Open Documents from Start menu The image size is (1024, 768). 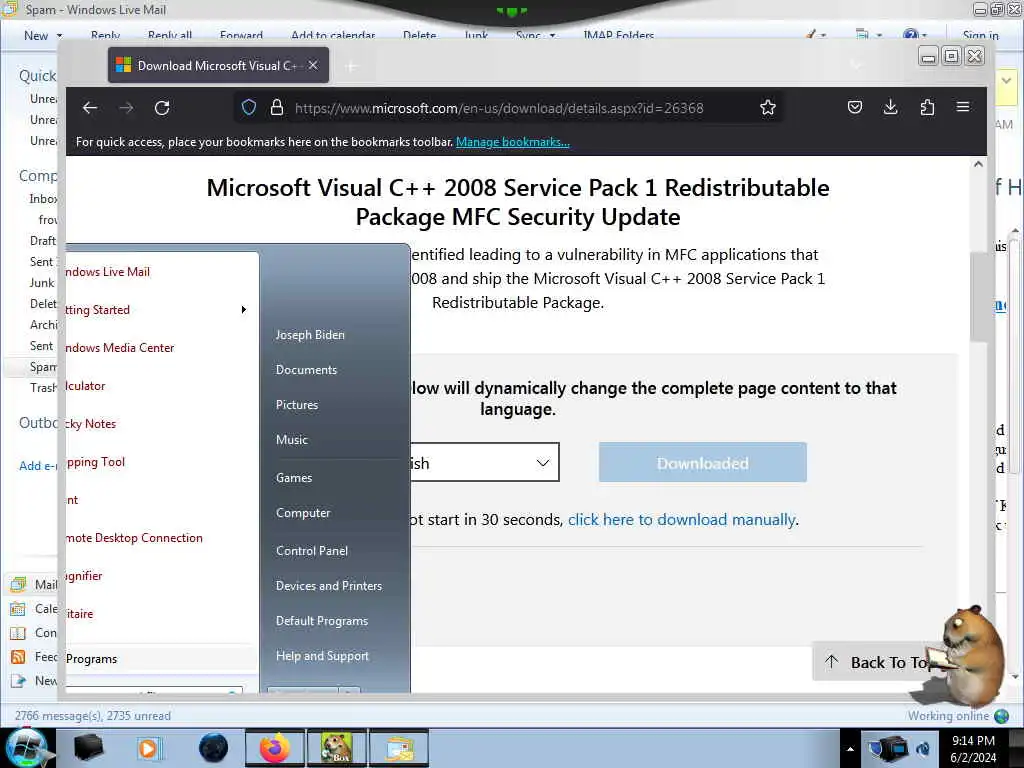(306, 370)
